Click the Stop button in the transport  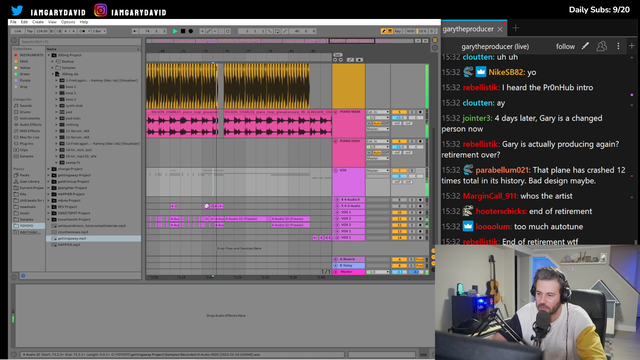point(183,31)
